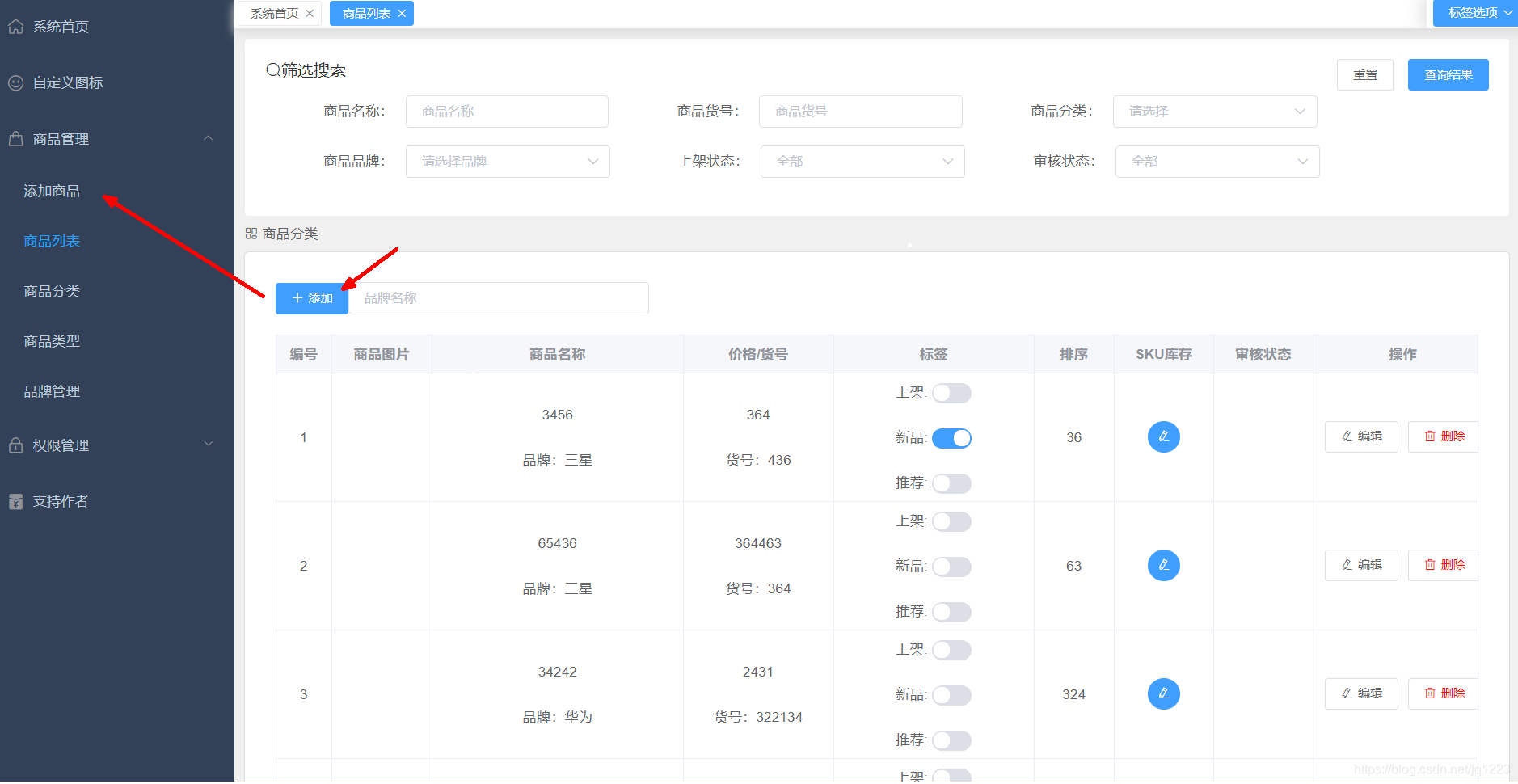Close the 商品列表 tab with its X
The height and width of the screenshot is (784, 1518).
tap(402, 14)
